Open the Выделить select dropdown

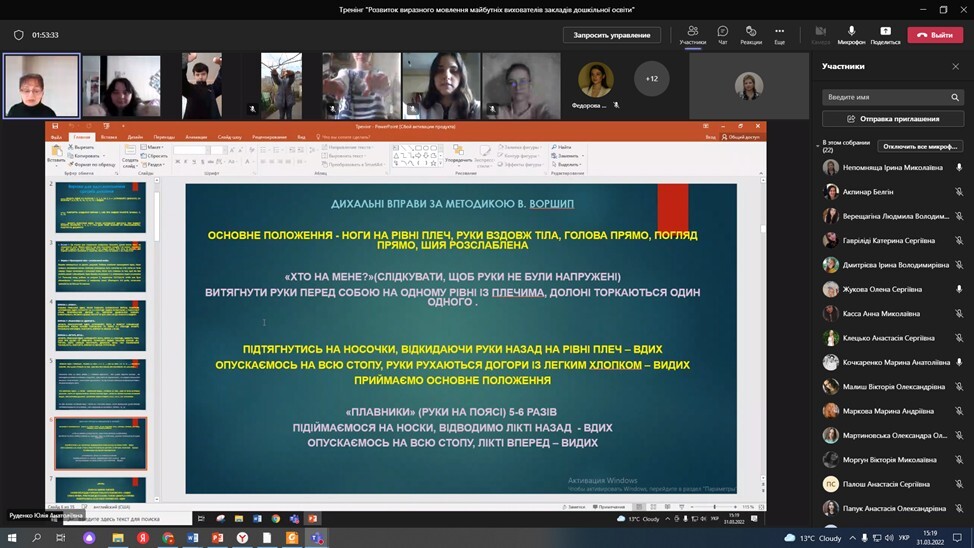tap(567, 165)
